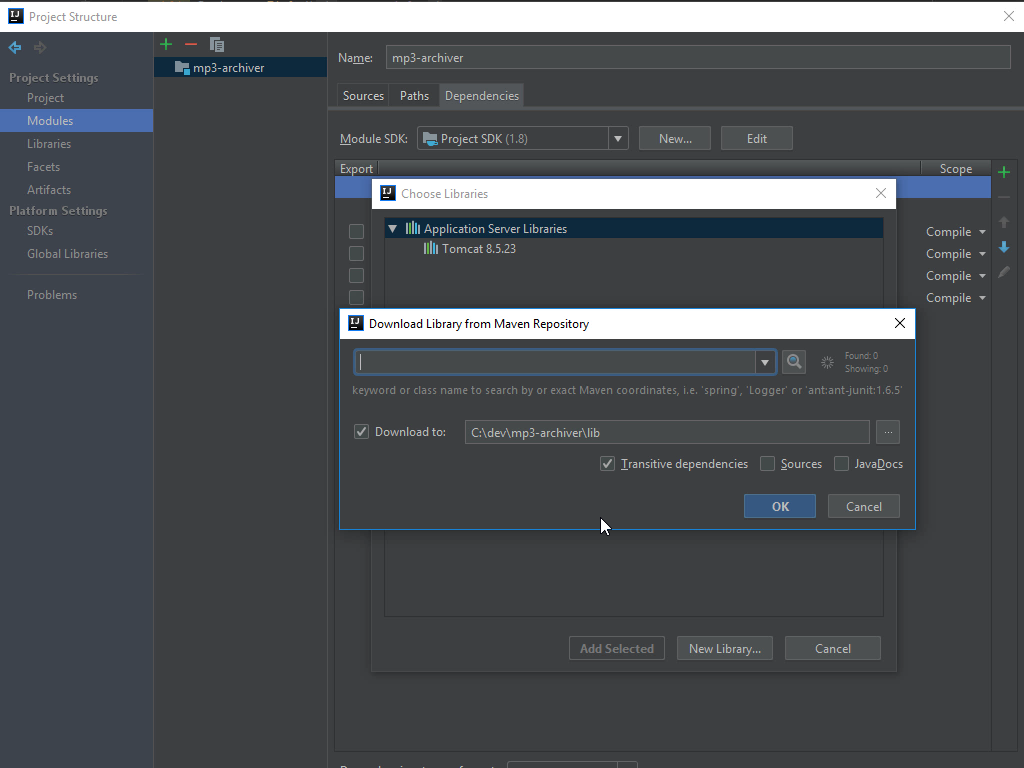Click Cancel in the Choose Libraries dialog
This screenshot has height=768, width=1024.
point(833,648)
